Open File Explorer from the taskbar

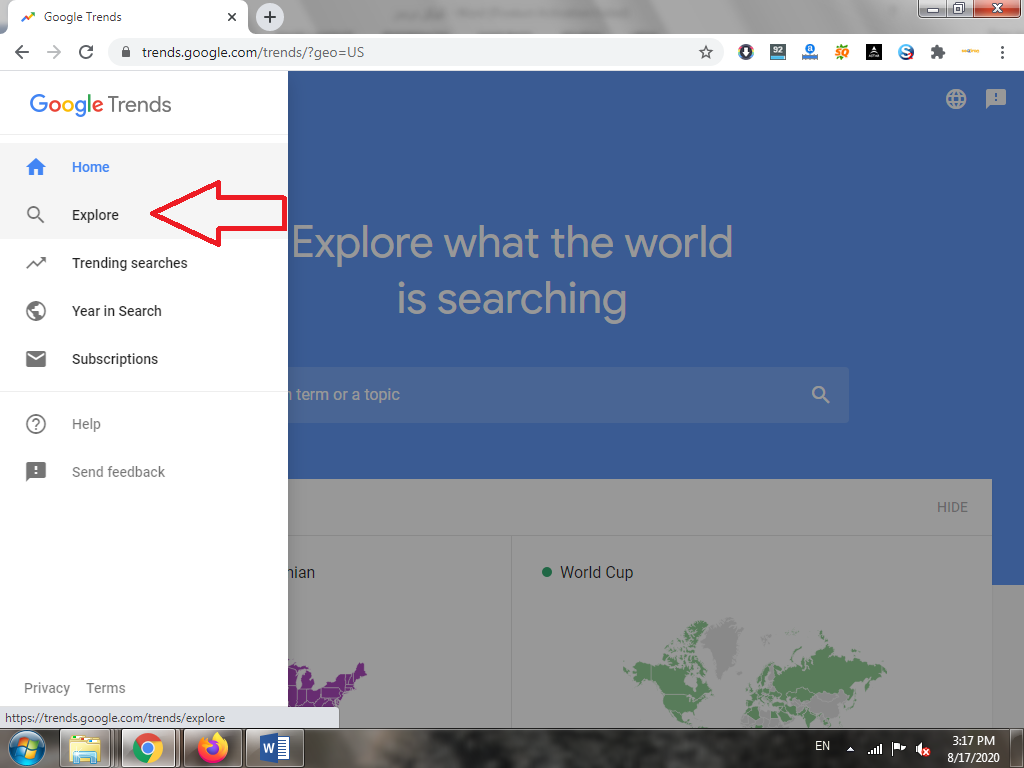[86, 748]
